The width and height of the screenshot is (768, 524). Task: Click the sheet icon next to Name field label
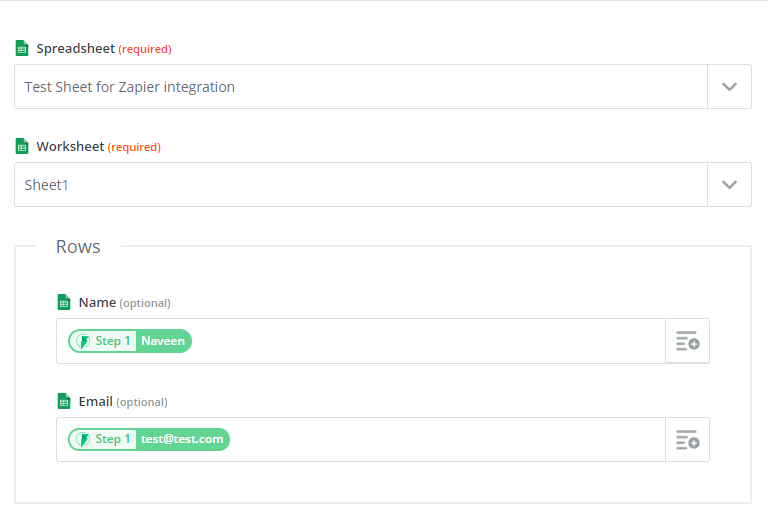click(64, 302)
